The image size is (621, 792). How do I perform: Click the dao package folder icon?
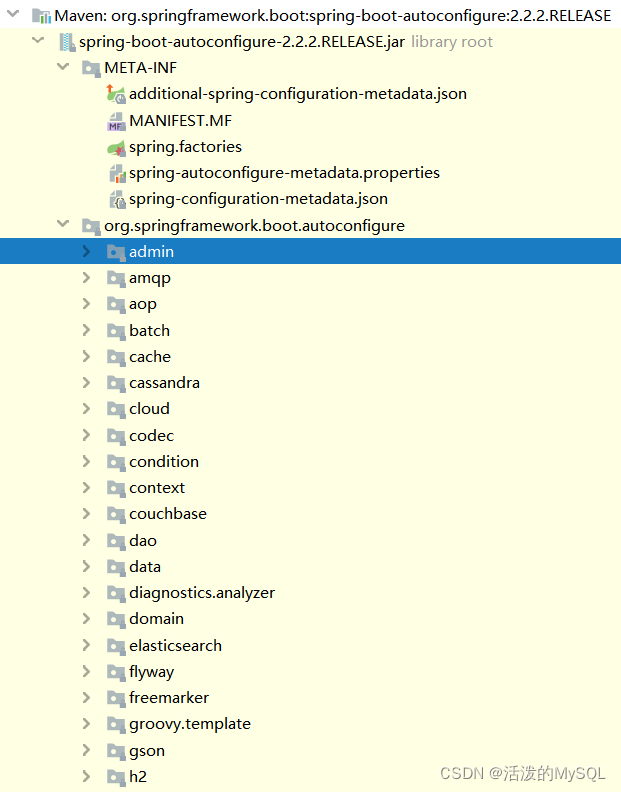point(116,541)
